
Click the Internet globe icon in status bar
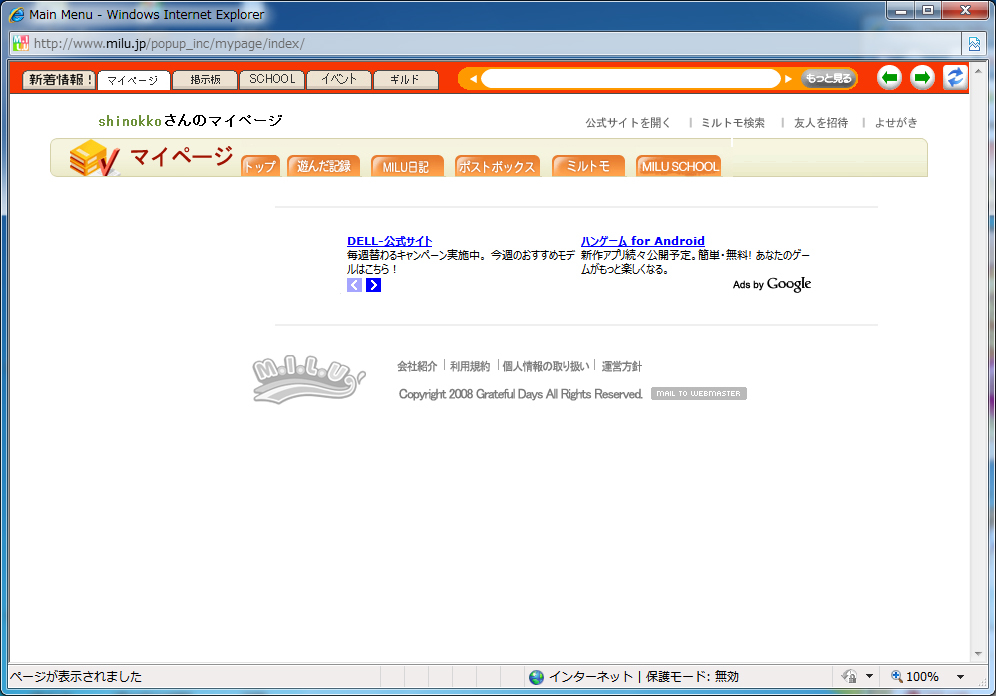pos(536,677)
